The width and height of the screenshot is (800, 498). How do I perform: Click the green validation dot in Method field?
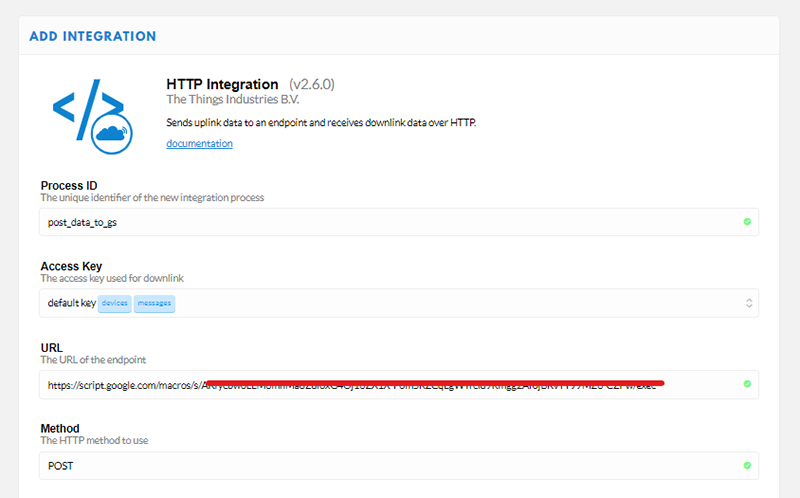(x=747, y=465)
